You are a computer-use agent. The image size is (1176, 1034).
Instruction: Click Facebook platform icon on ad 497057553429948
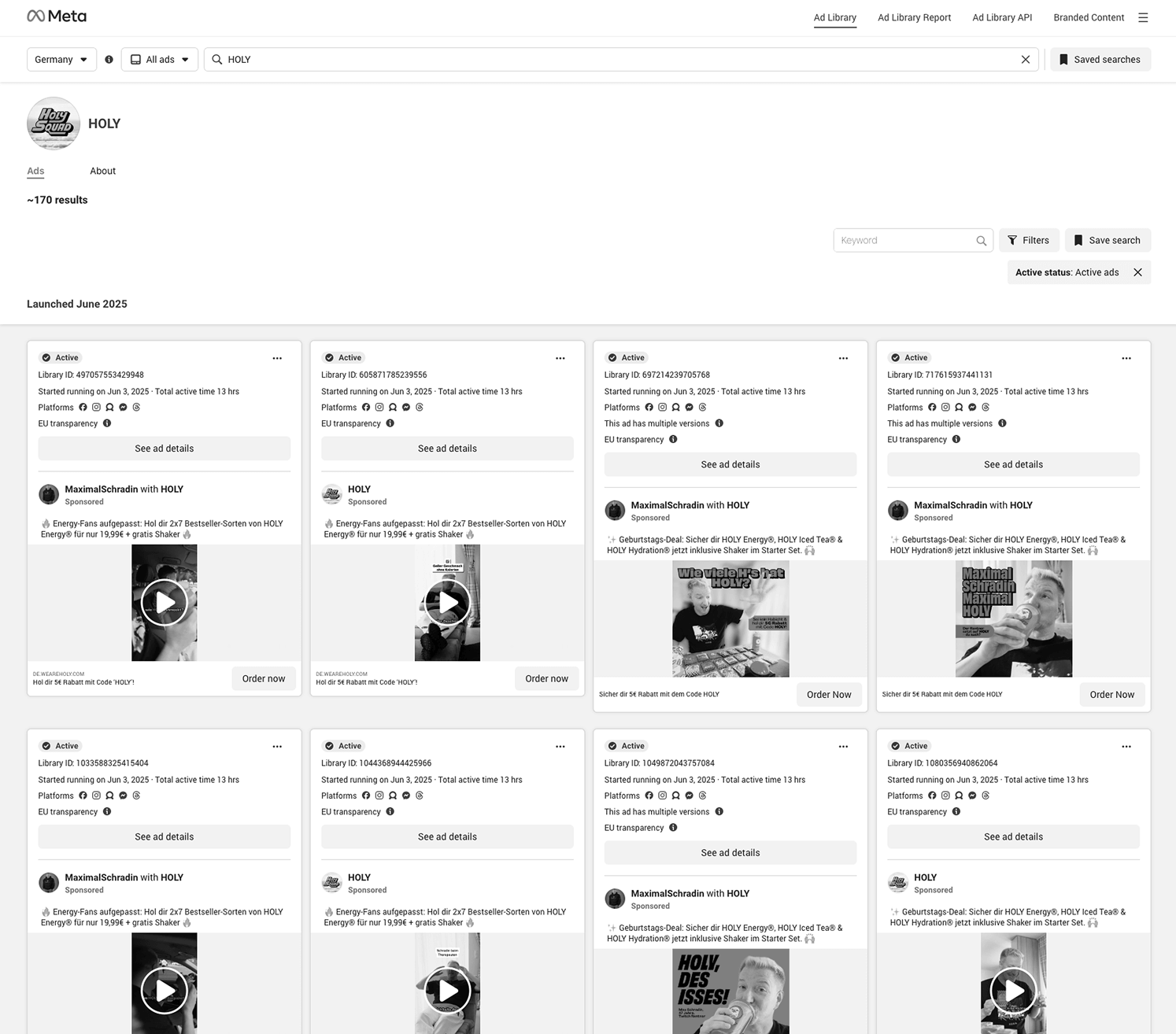tap(83, 407)
